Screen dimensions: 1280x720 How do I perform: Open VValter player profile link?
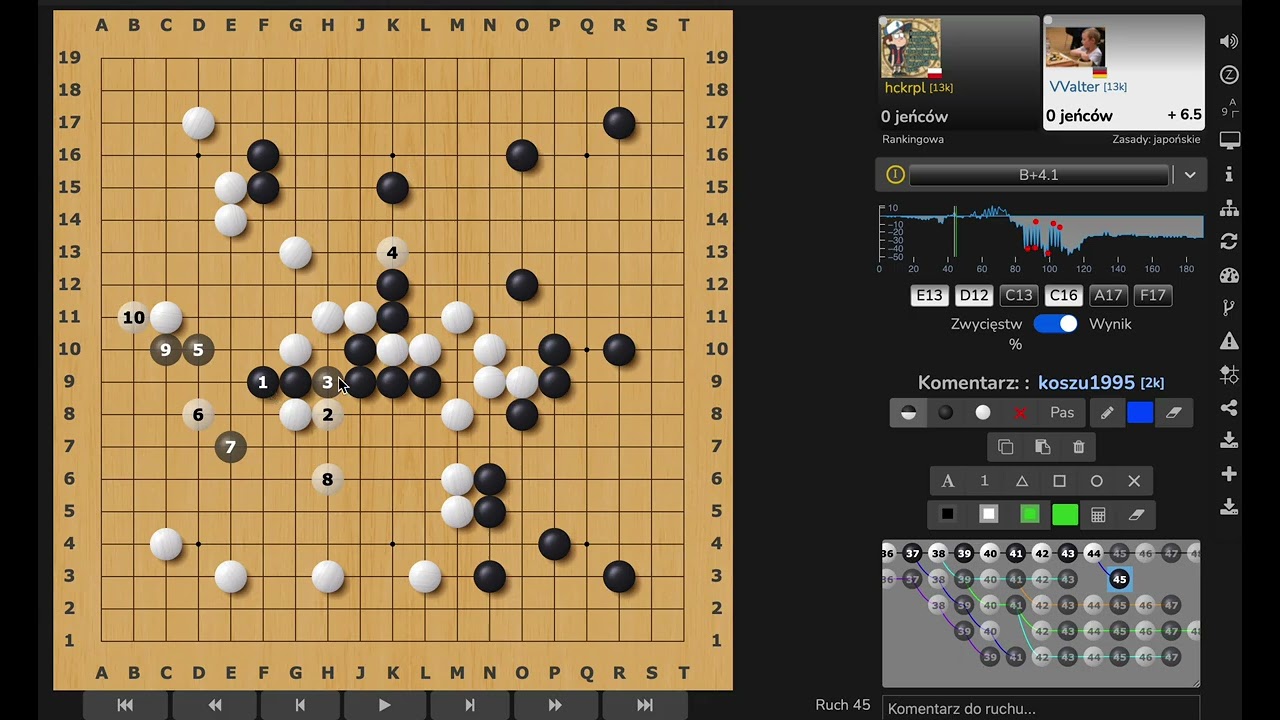(1074, 87)
